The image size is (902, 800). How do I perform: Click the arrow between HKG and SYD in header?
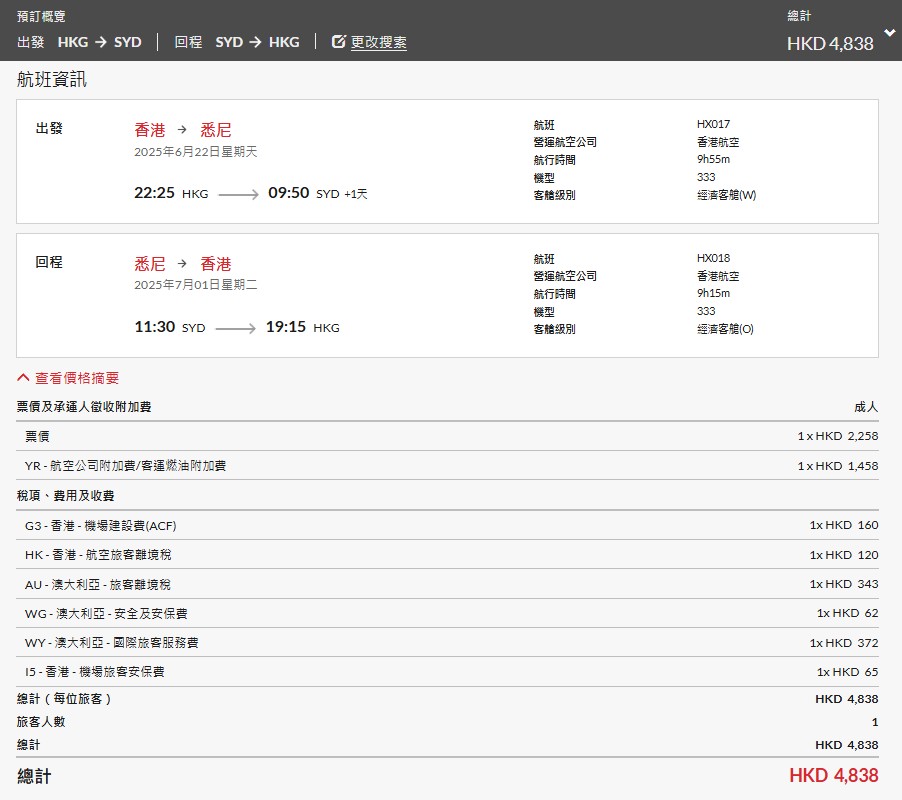[101, 42]
